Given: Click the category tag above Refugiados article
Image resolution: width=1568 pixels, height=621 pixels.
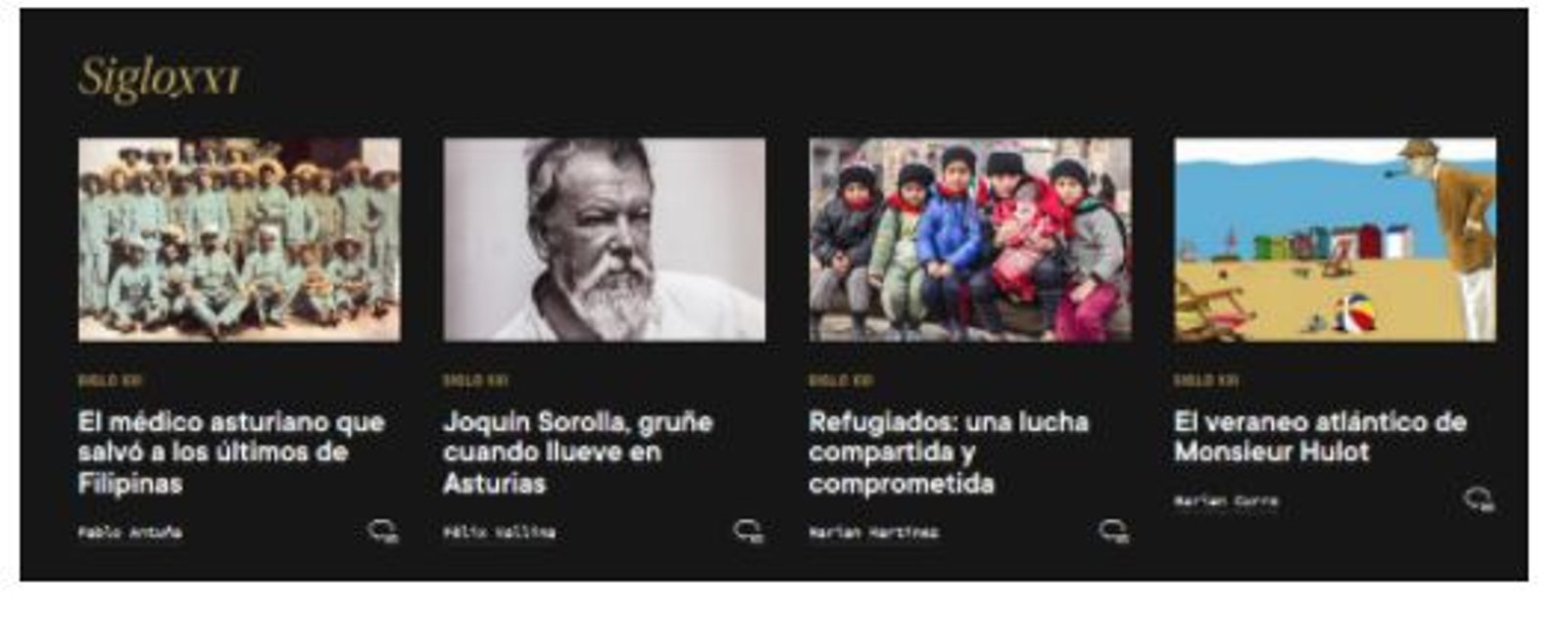Looking at the screenshot, I should (842, 380).
